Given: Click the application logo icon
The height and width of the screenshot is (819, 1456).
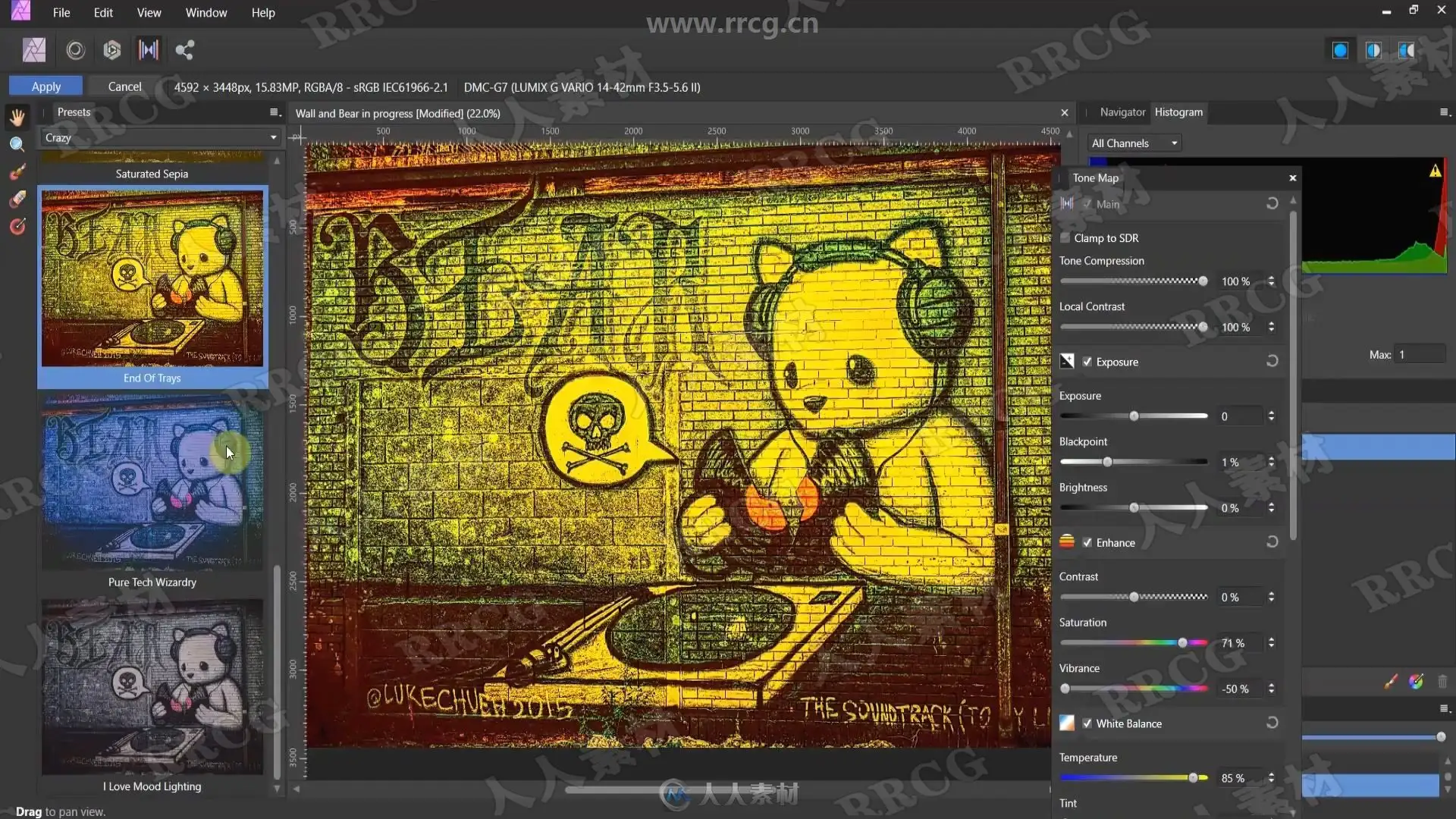Looking at the screenshot, I should coord(21,11).
